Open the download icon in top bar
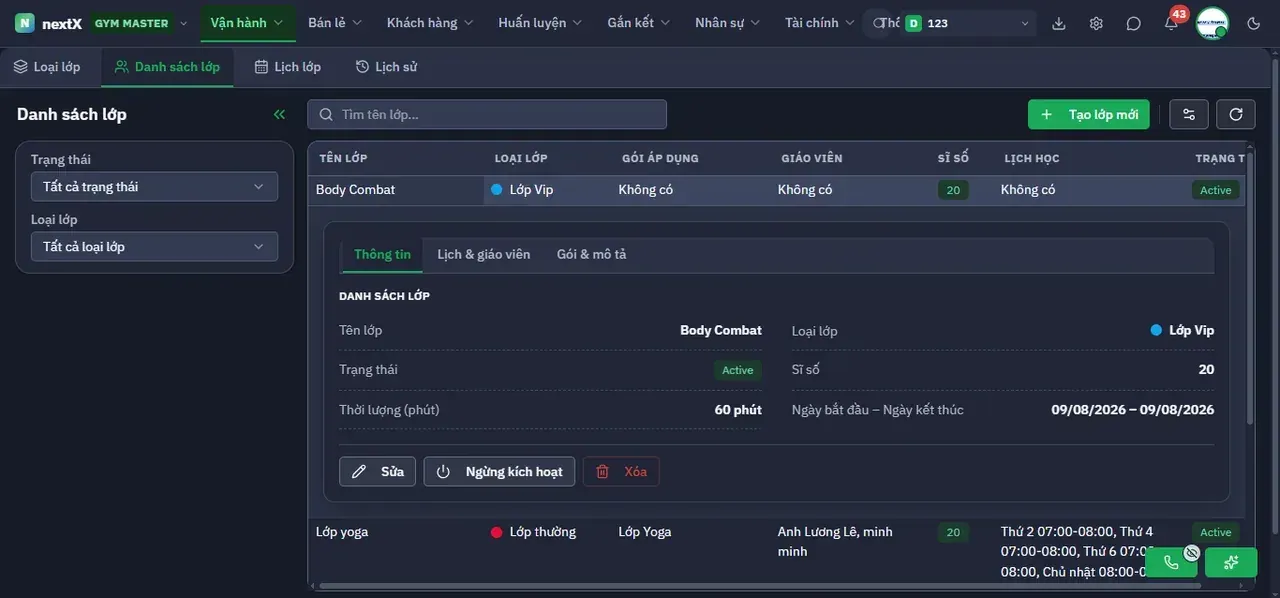Viewport: 1280px width, 598px height. point(1059,23)
